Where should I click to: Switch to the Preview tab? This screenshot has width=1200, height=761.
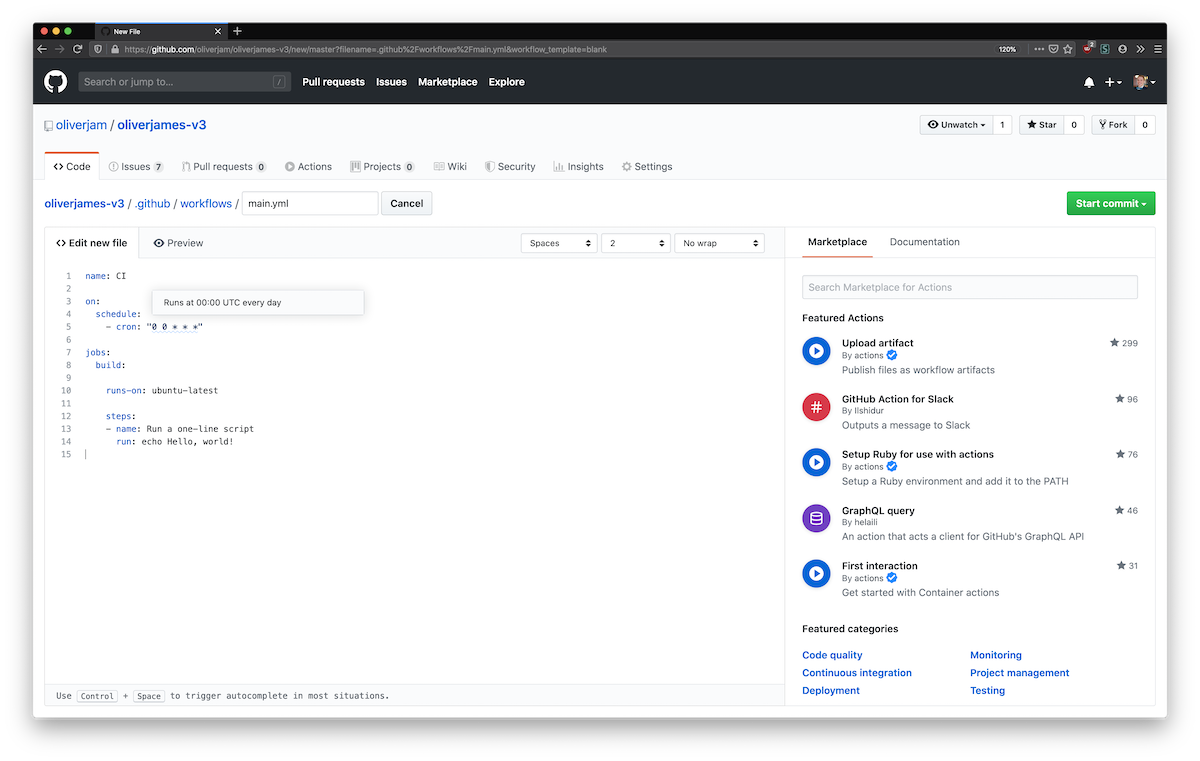tap(178, 243)
